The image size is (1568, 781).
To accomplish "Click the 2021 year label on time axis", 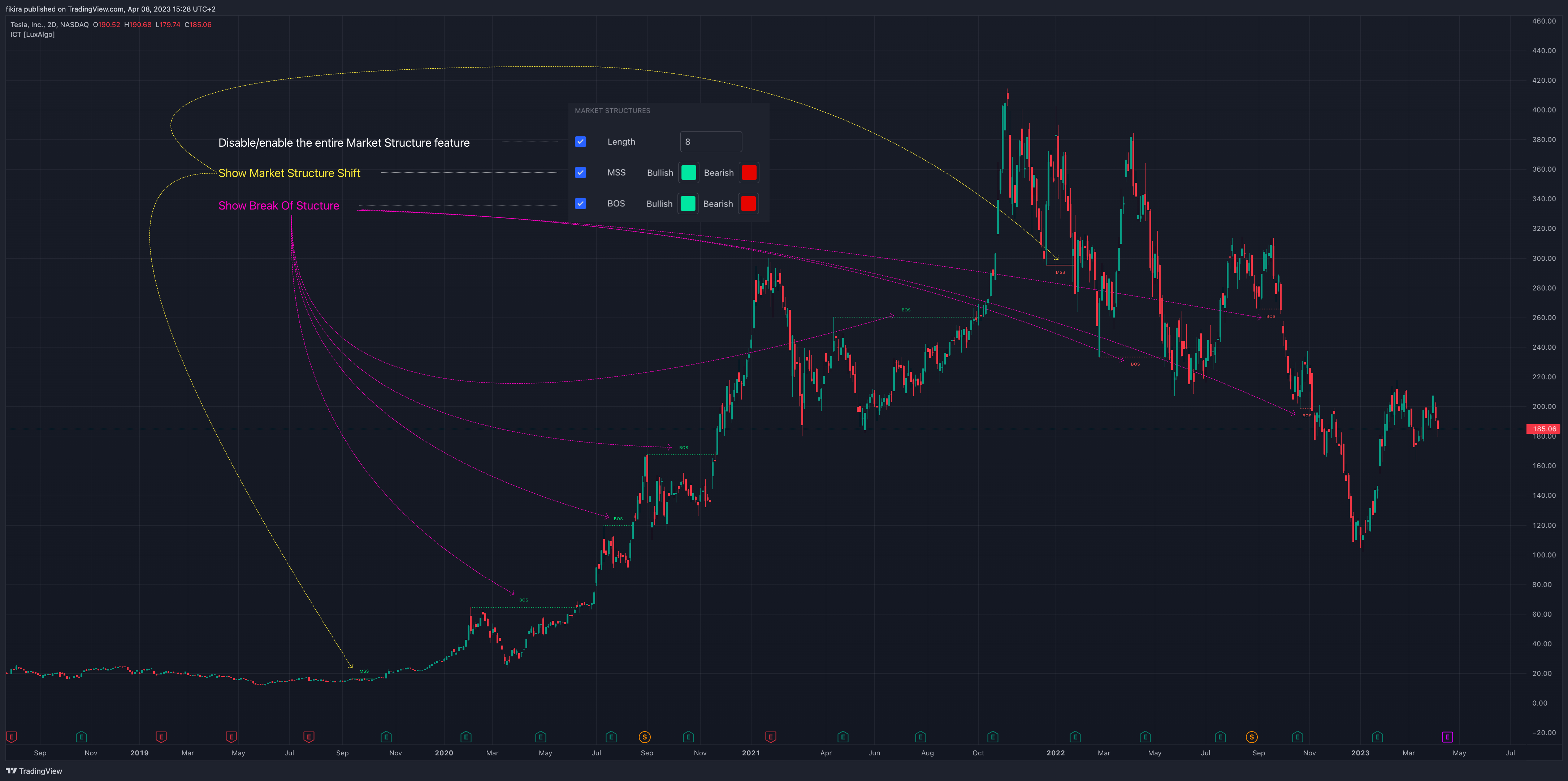I will pyautogui.click(x=750, y=753).
